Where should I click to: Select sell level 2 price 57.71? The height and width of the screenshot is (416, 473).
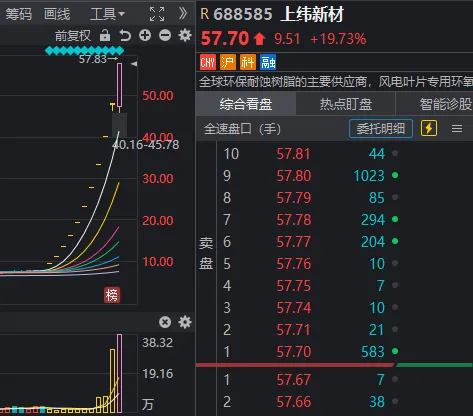294,330
